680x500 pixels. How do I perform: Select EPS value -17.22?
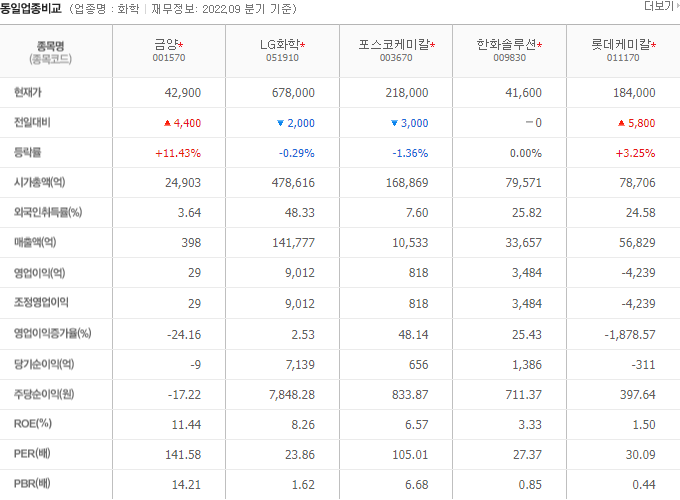(x=184, y=395)
